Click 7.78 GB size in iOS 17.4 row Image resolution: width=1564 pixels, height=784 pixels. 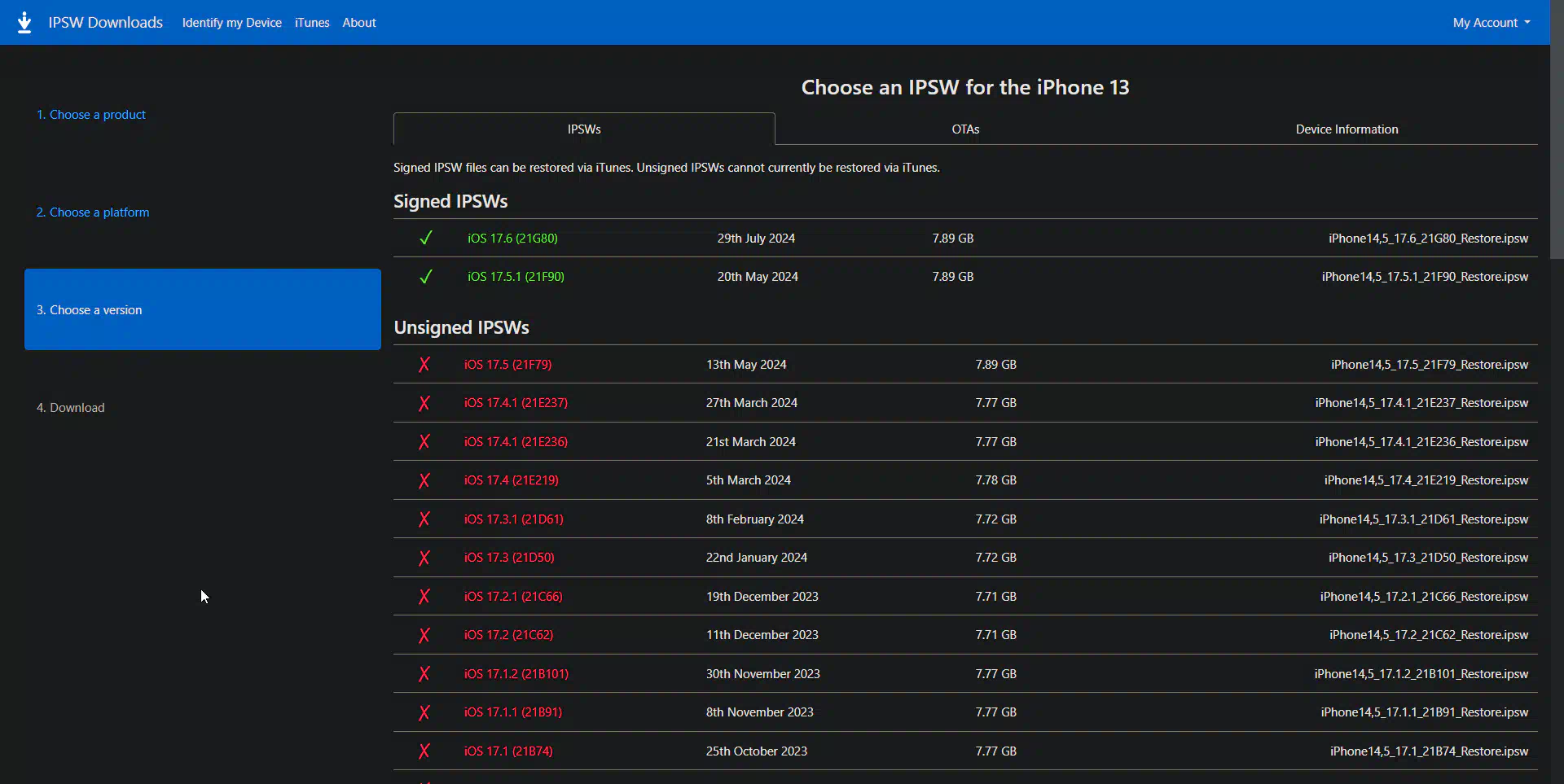(996, 480)
